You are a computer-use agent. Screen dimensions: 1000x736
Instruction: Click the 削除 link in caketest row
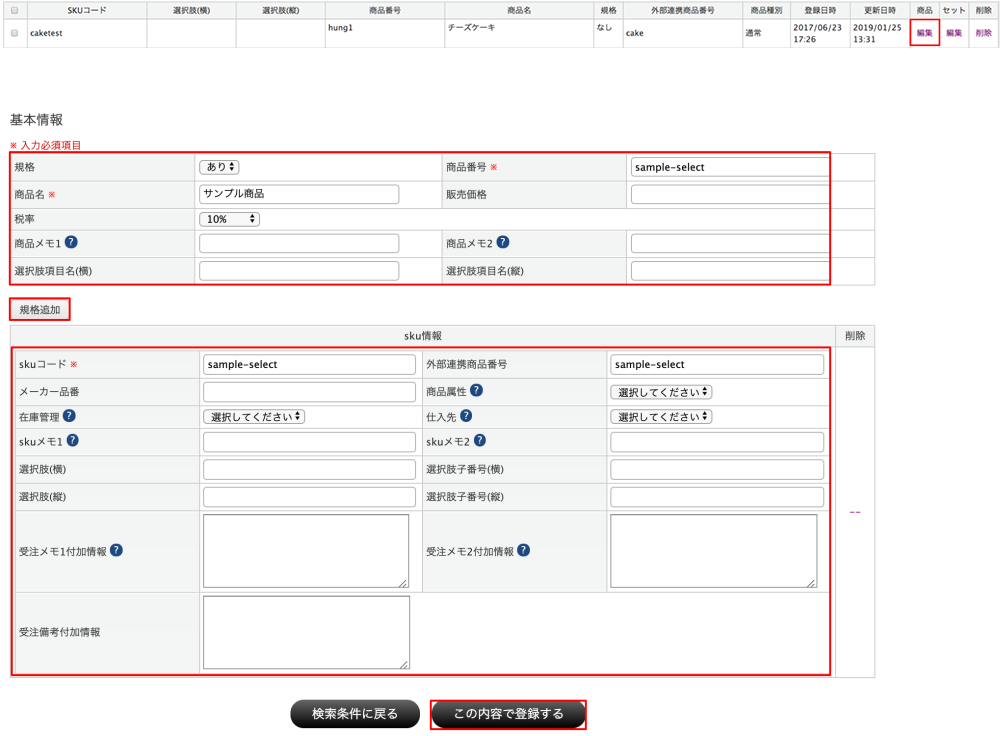[983, 33]
